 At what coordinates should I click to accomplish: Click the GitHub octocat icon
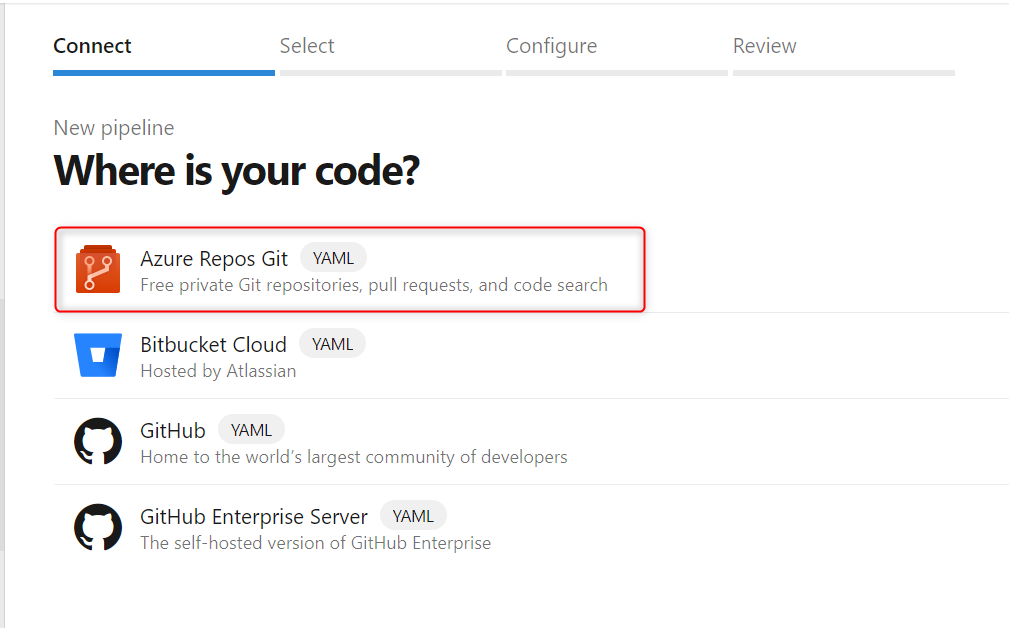tap(98, 441)
